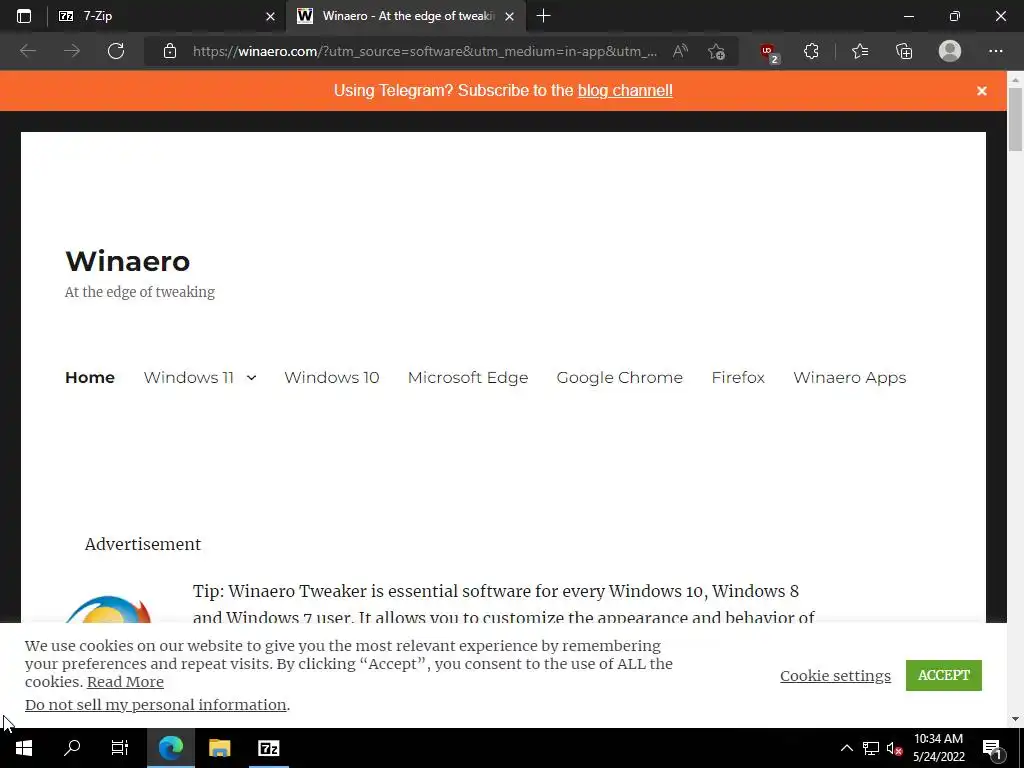Screen dimensions: 1024x768
Task: Open the notification center icon
Action: [993, 748]
